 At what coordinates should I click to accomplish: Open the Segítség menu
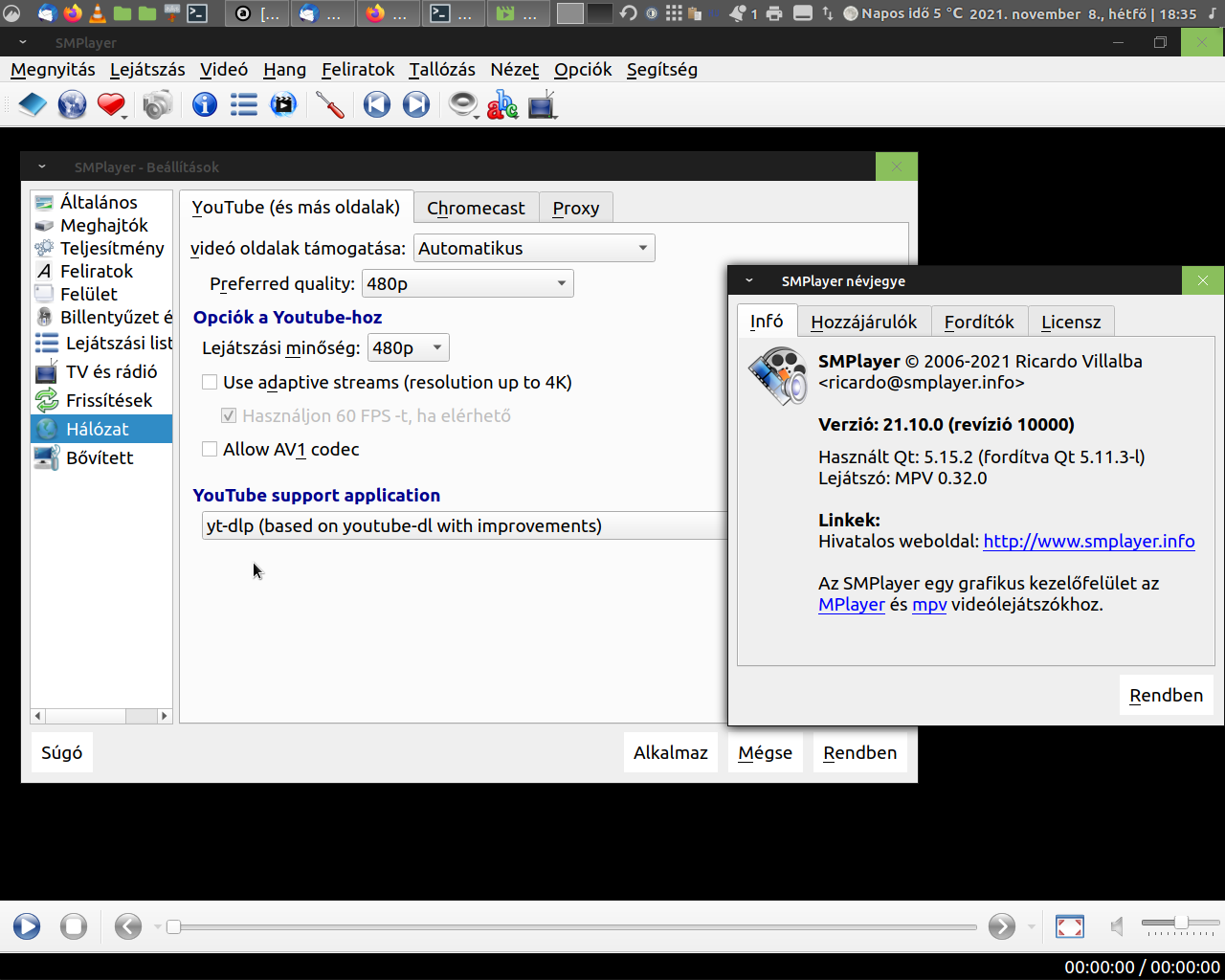(661, 69)
